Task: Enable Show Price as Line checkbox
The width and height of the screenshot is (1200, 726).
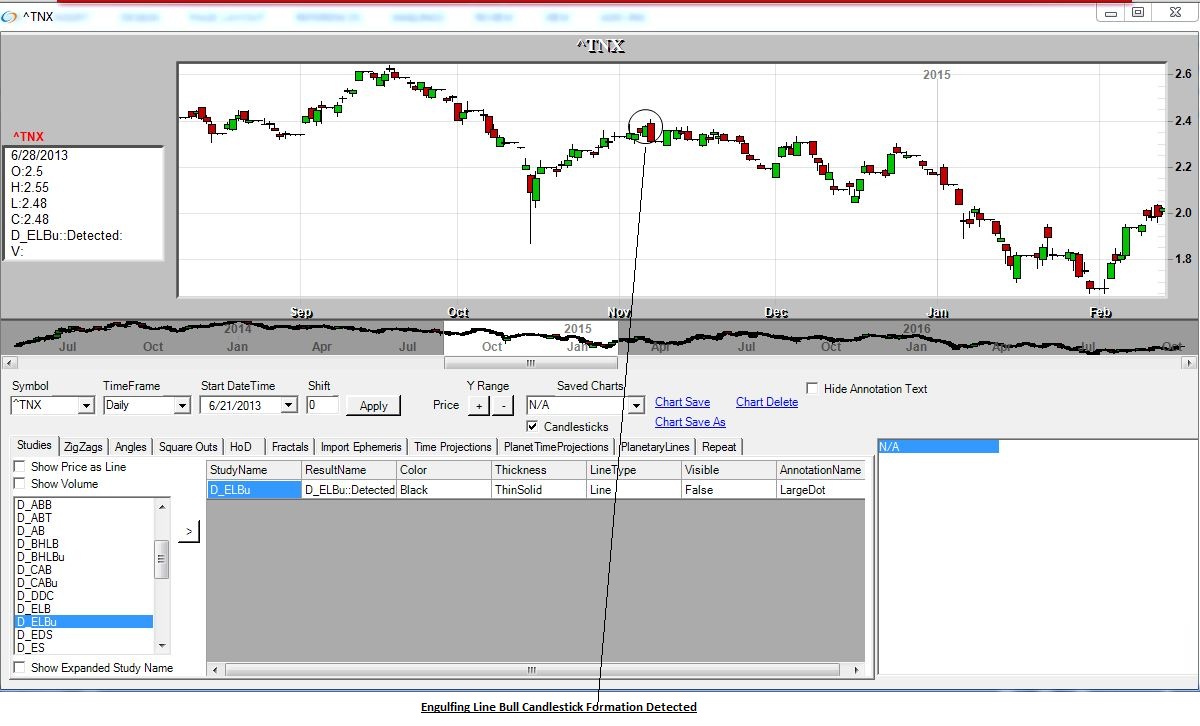Action: pyautogui.click(x=20, y=467)
